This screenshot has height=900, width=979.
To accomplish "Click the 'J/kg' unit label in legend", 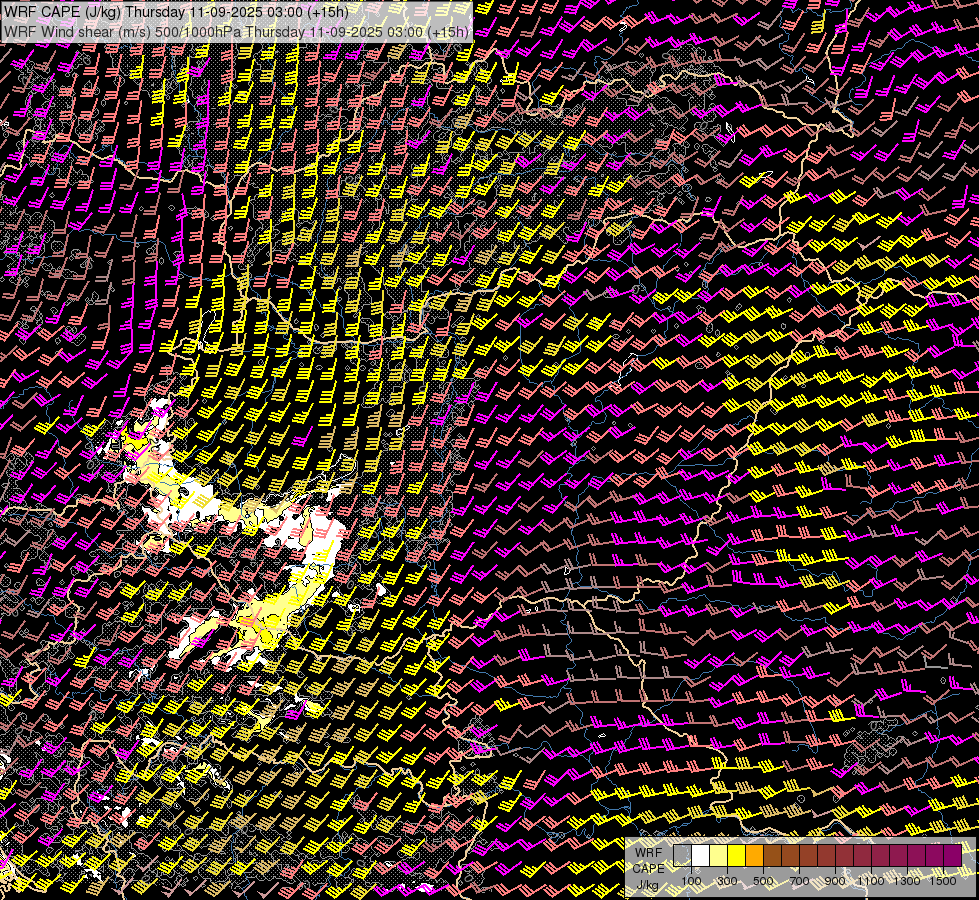I will click(x=647, y=885).
